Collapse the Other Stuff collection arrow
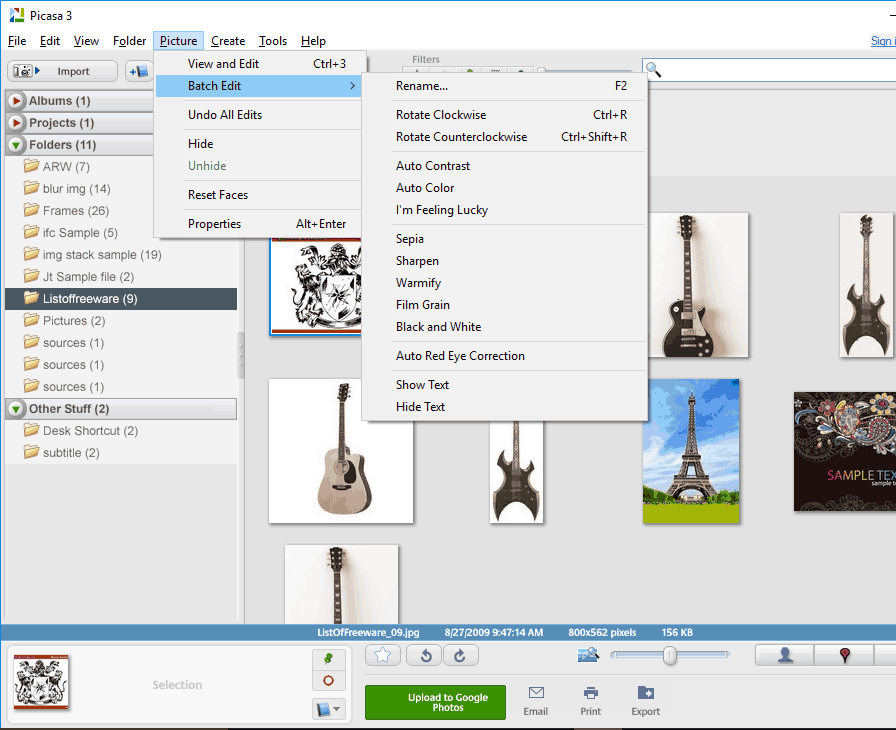 (16, 409)
